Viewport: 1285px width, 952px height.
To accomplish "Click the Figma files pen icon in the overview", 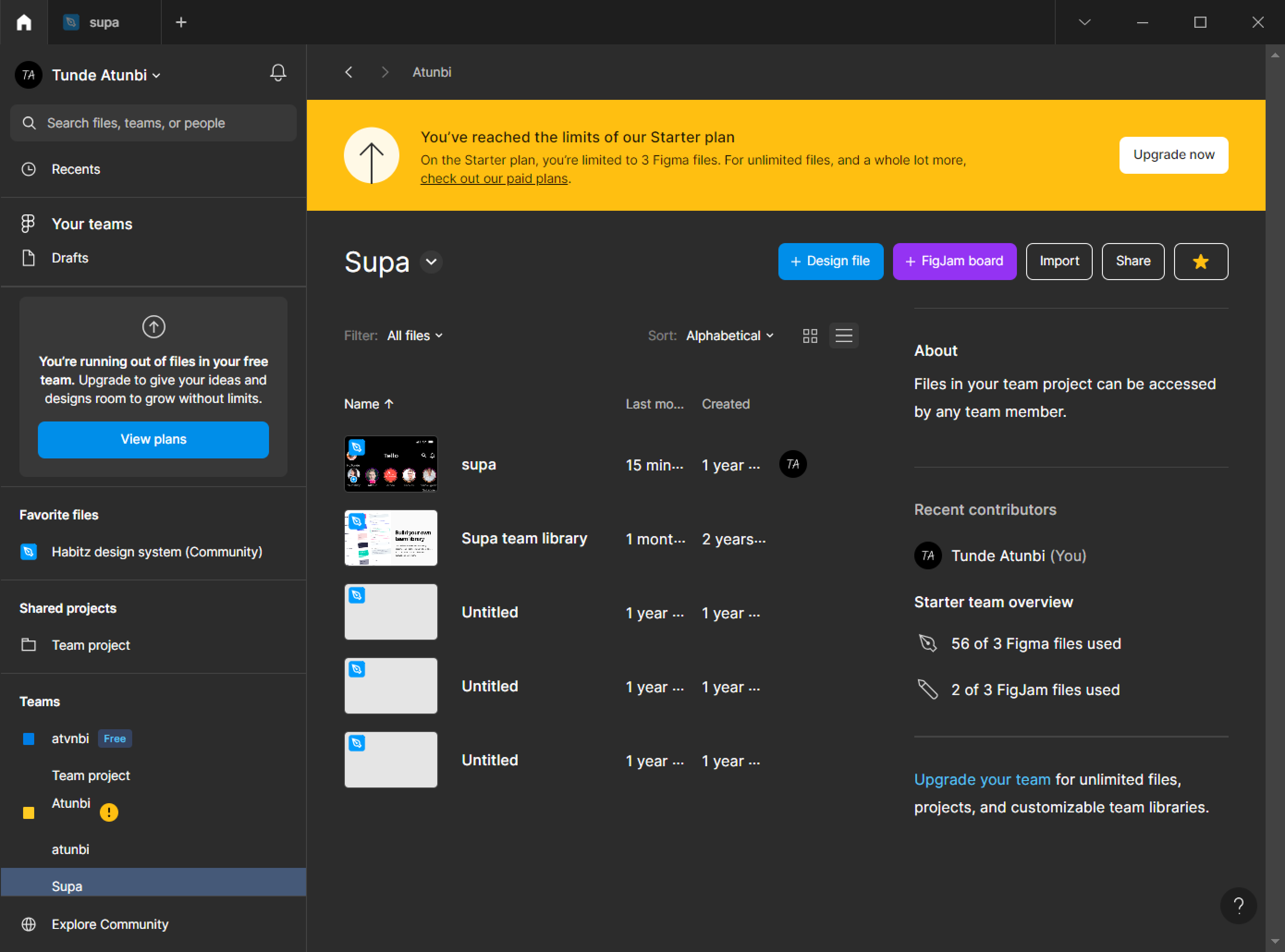I will 927,642.
